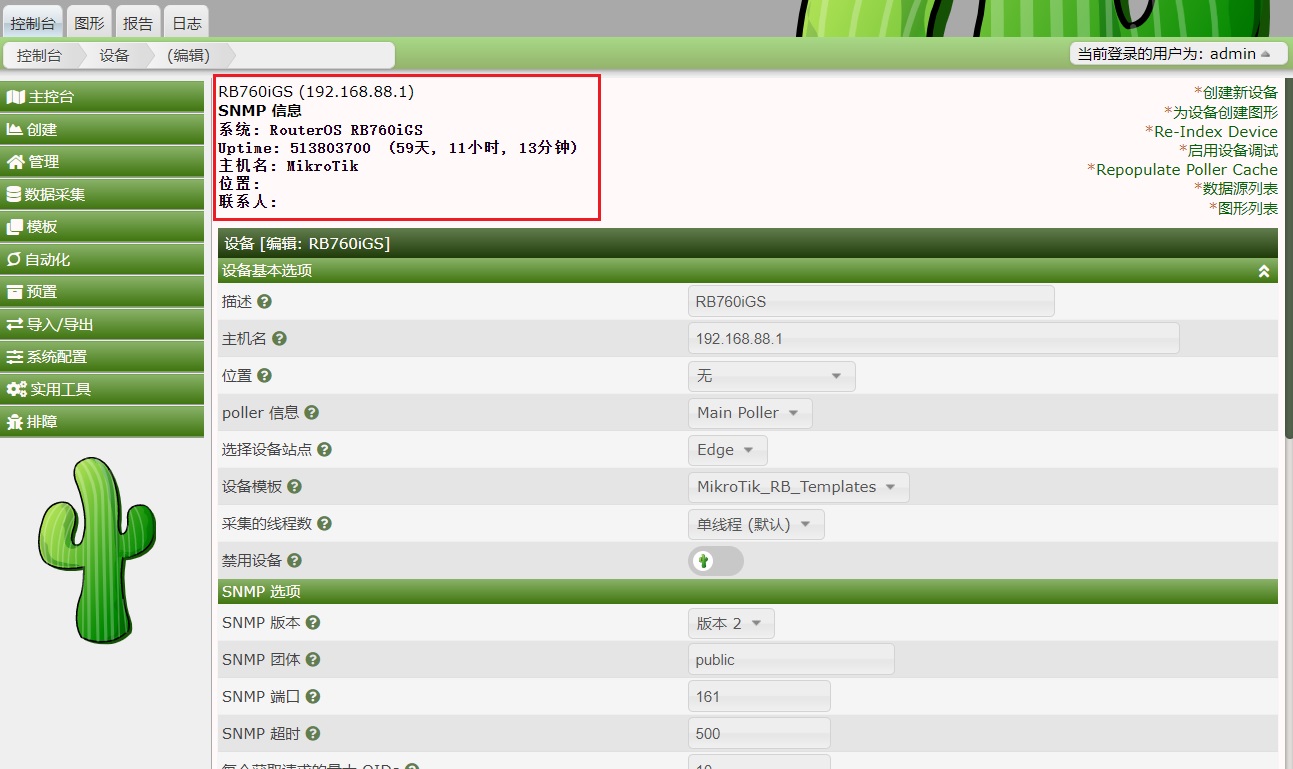Screen dimensions: 1293x769
Task: Click the large cactus logo in sidebar
Action: tap(100, 550)
